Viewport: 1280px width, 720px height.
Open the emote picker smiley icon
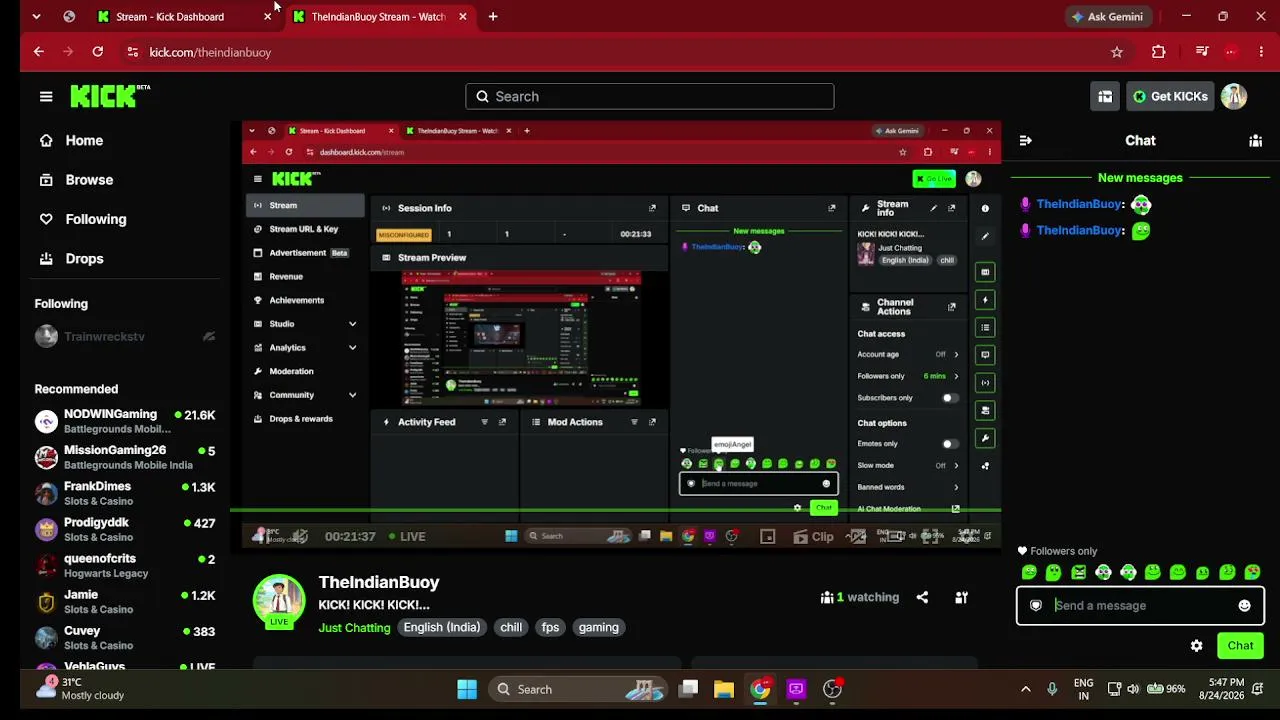click(x=1244, y=605)
